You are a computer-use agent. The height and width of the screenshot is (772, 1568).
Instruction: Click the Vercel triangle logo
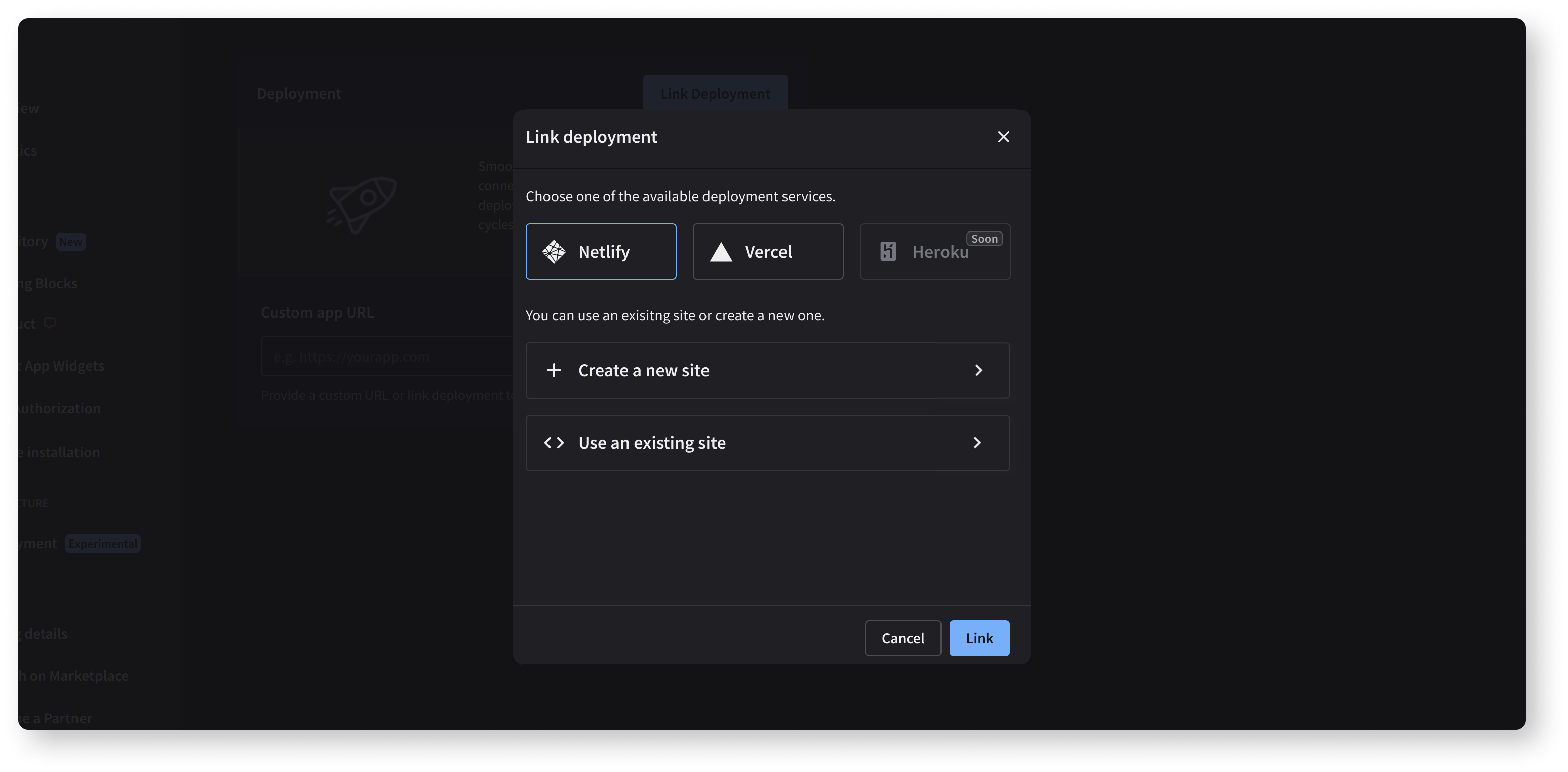pyautogui.click(x=721, y=252)
